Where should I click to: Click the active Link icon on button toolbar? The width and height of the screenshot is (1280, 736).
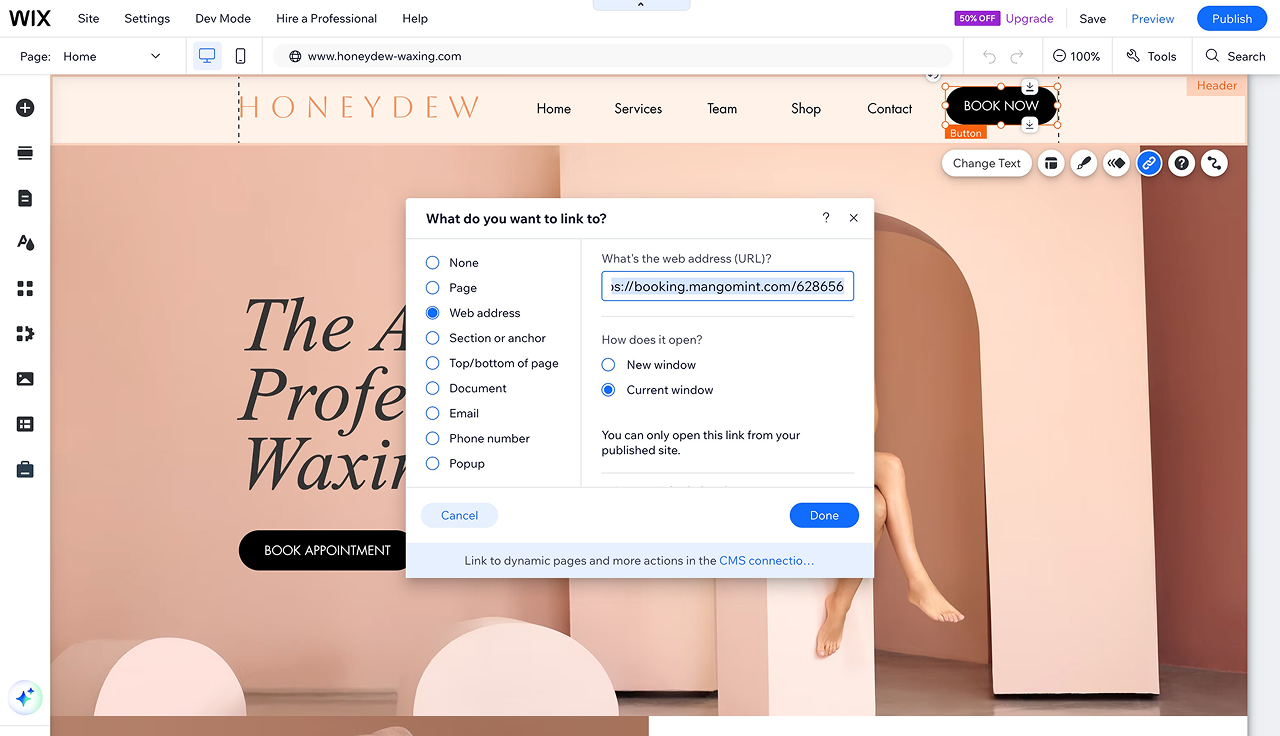tap(1149, 163)
